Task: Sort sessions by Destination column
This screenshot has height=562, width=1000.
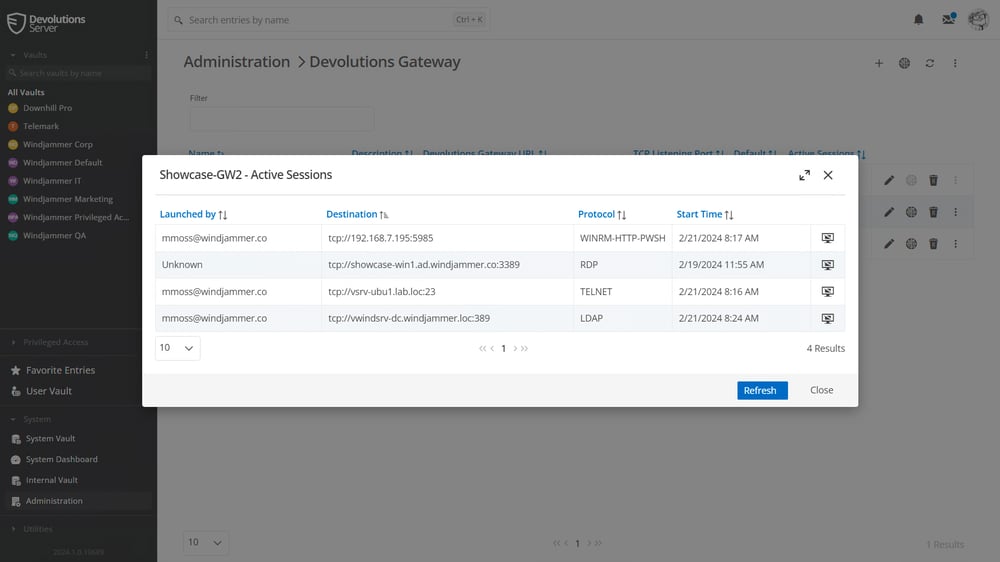Action: click(357, 214)
